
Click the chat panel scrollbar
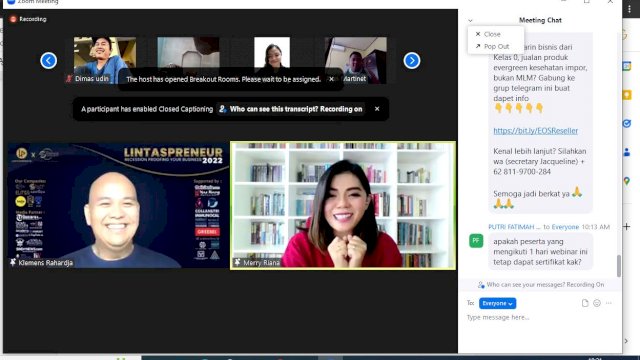tap(618, 265)
